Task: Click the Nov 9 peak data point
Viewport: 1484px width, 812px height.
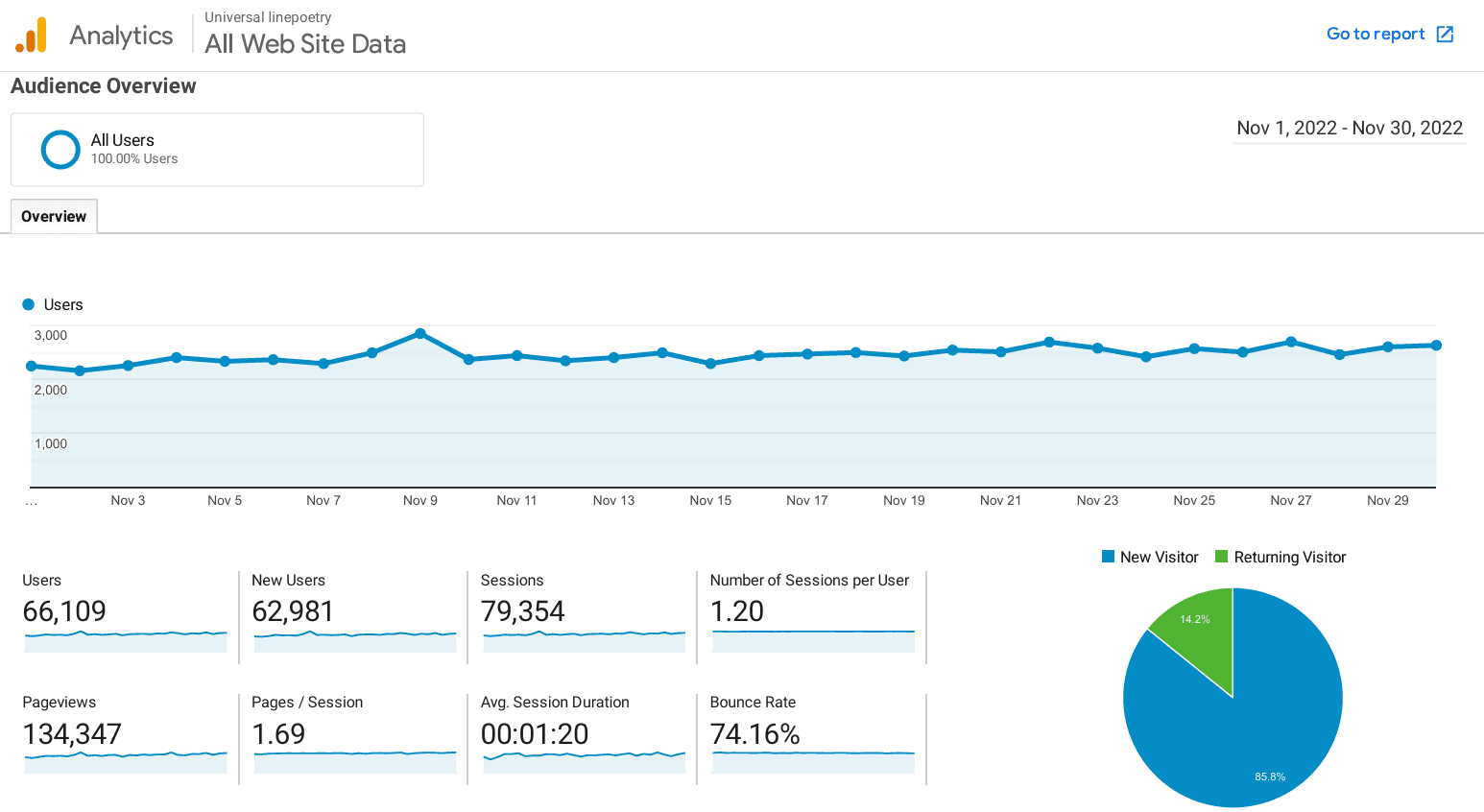Action: (420, 334)
